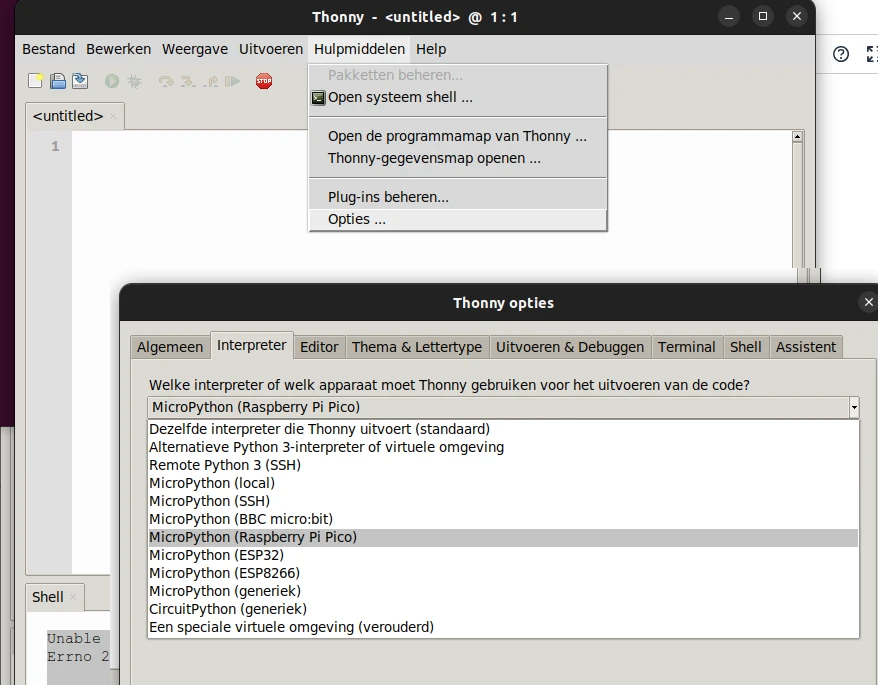The width and height of the screenshot is (878, 685).
Task: Choose Thonny-gegevensmap openen entry
Action: 457,158
